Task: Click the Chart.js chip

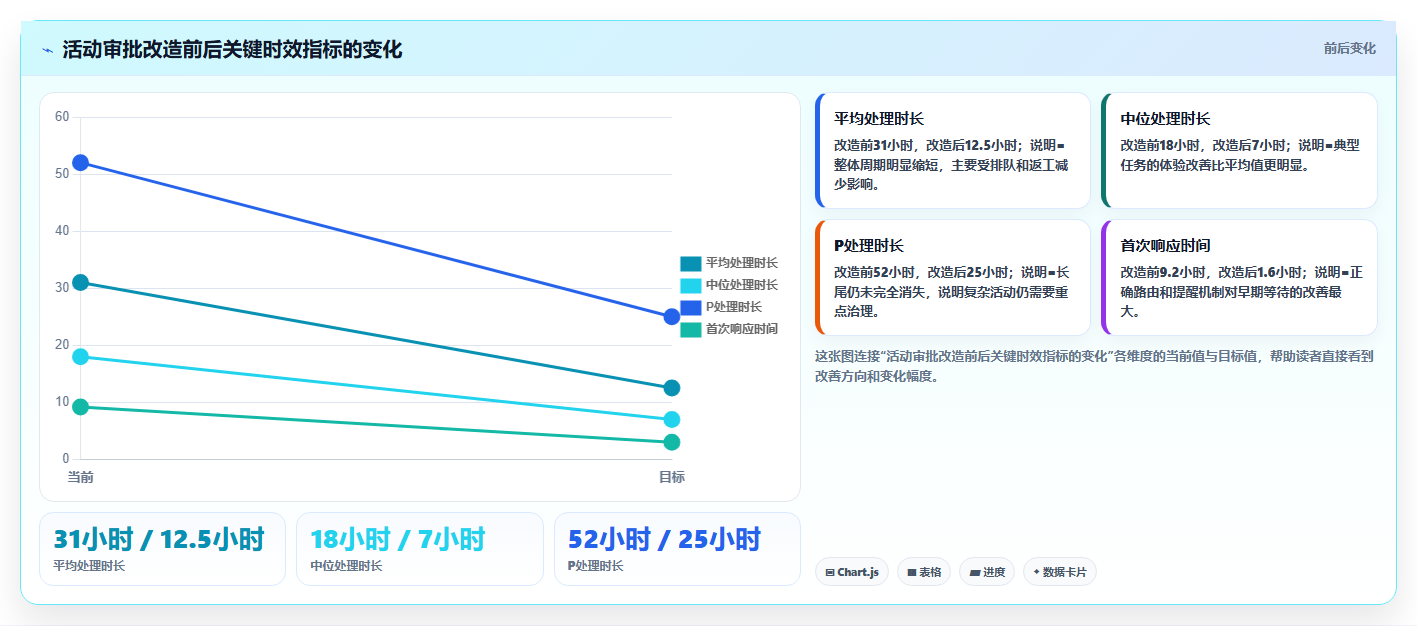Action: tap(852, 572)
